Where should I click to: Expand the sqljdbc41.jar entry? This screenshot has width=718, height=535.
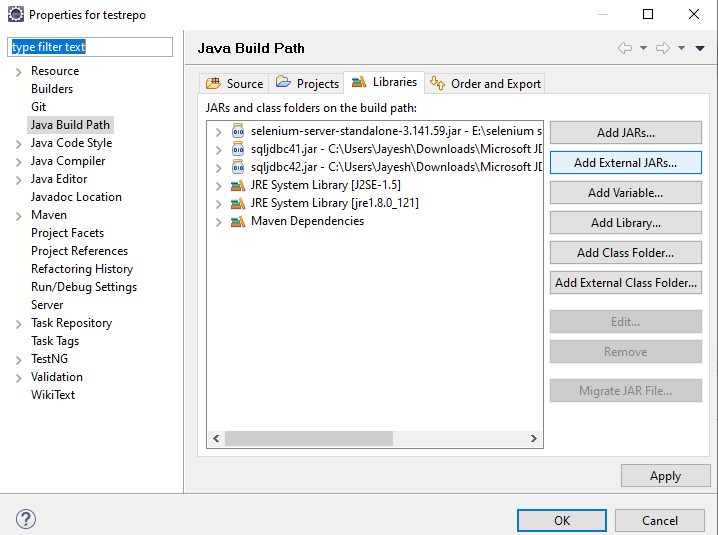pos(218,150)
